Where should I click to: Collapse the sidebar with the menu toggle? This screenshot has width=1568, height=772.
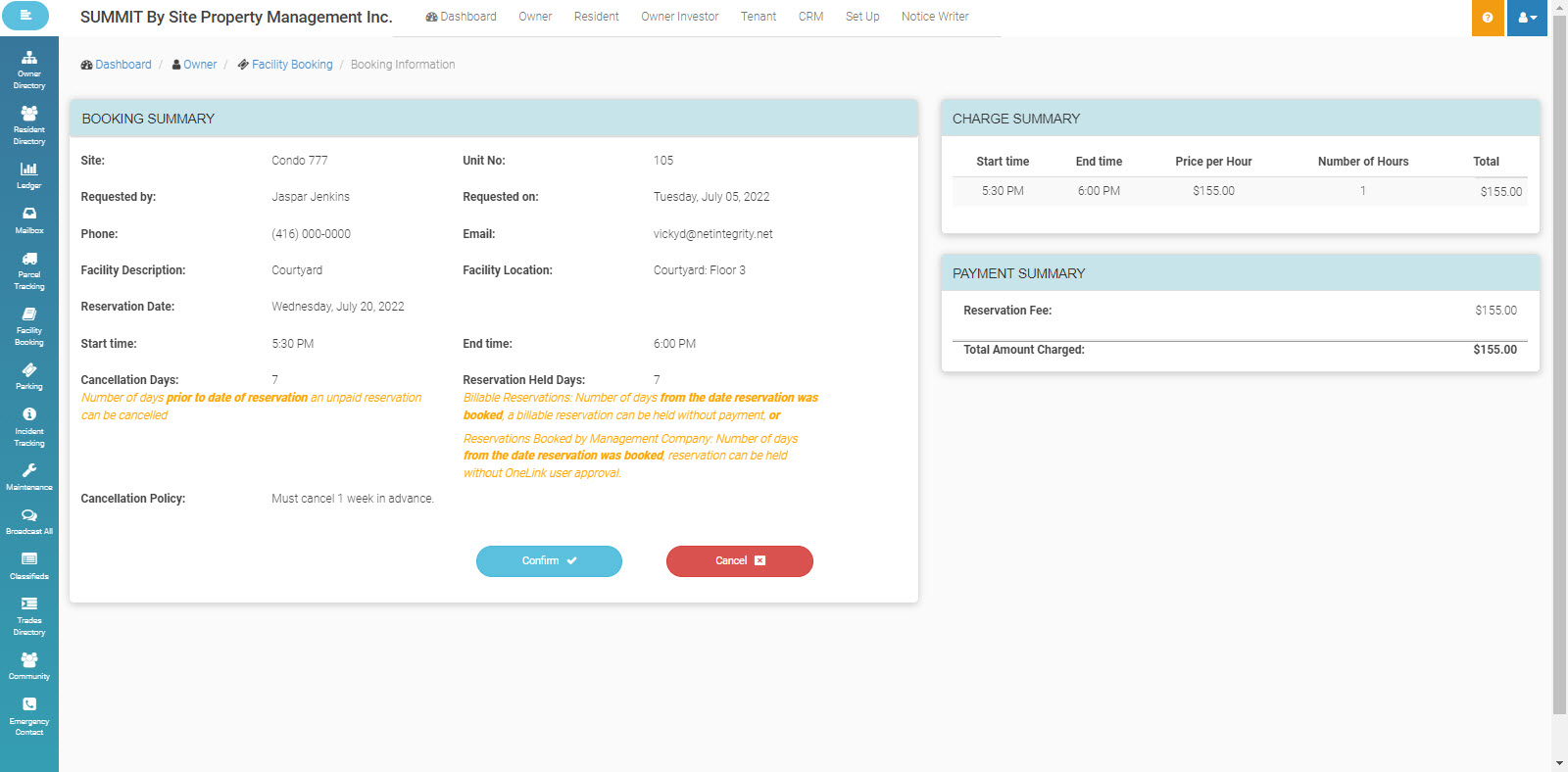tap(25, 16)
